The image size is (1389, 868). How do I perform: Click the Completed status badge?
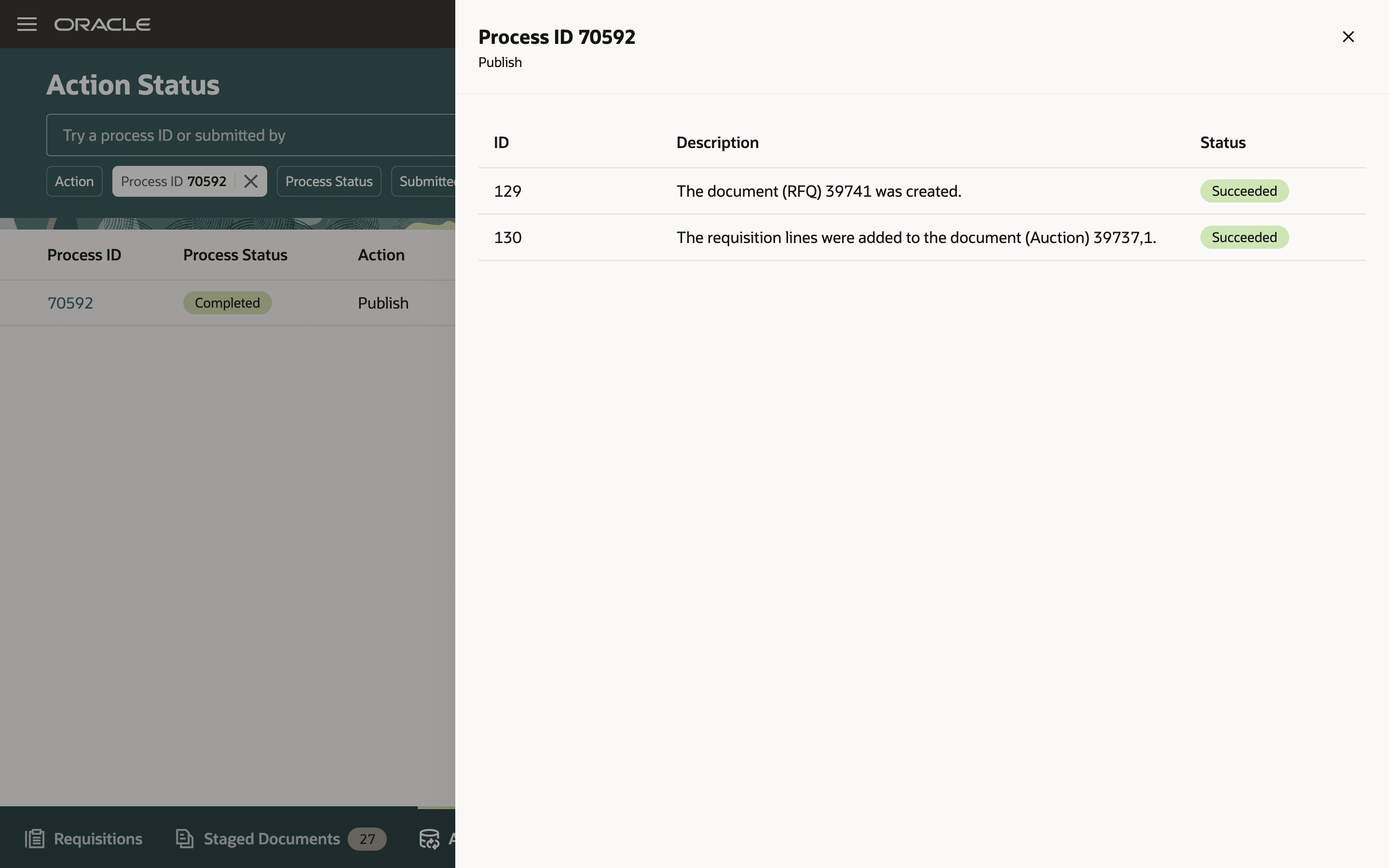(227, 302)
